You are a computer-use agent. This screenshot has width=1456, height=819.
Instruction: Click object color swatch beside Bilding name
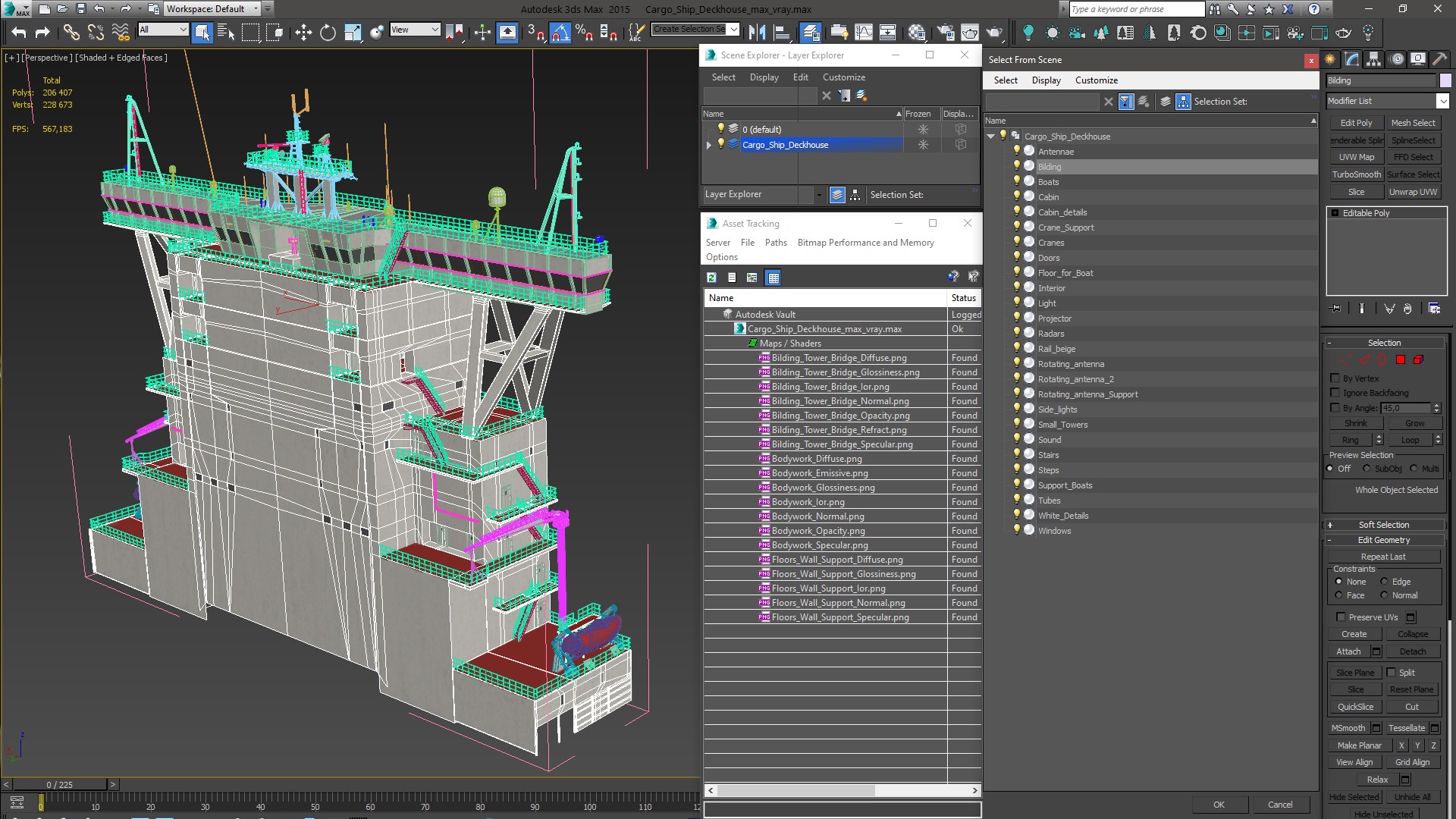1445,80
